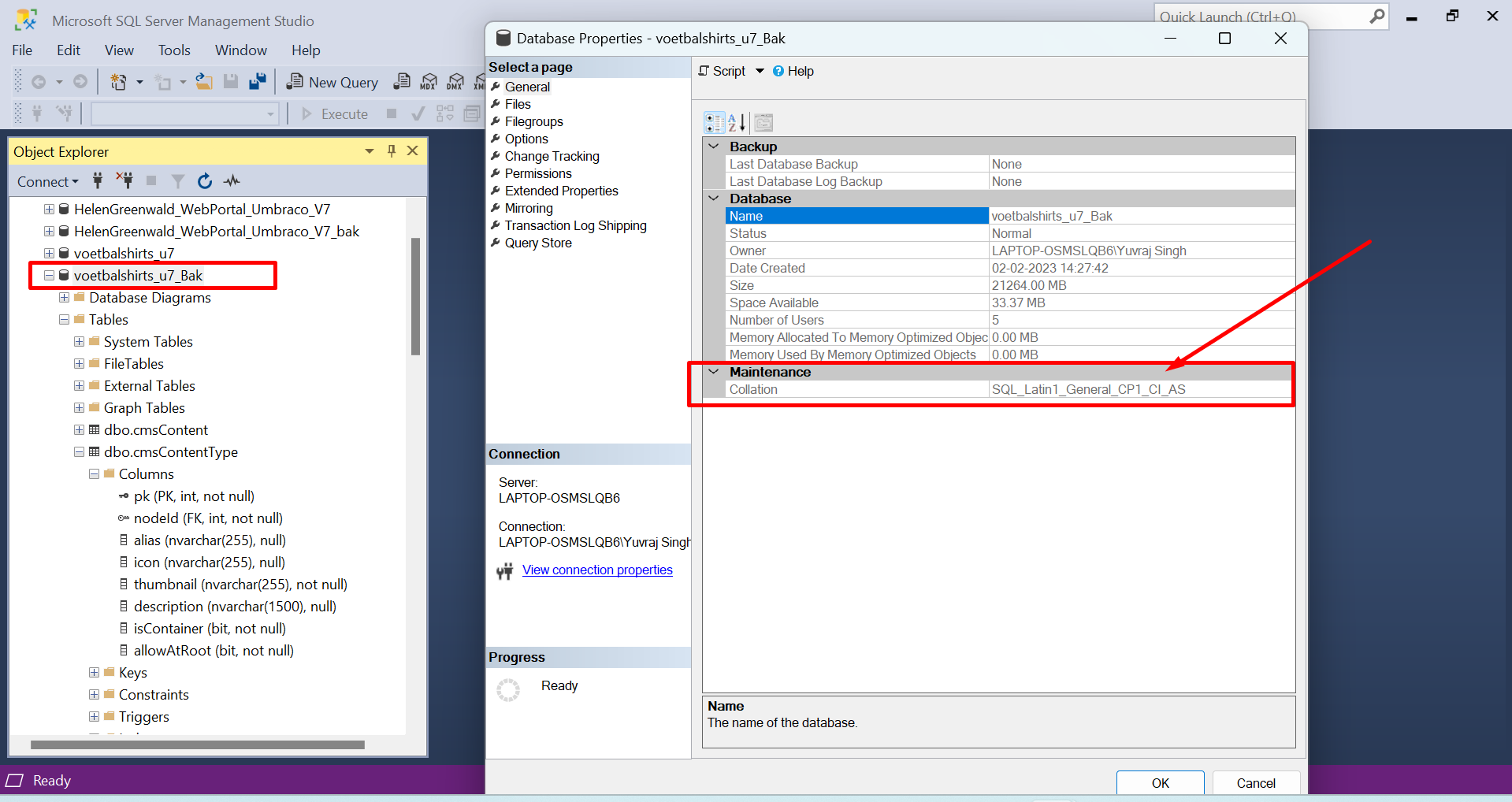The image size is (1512, 802).
Task: Open Object Explorer window position dropdown
Action: pos(370,151)
